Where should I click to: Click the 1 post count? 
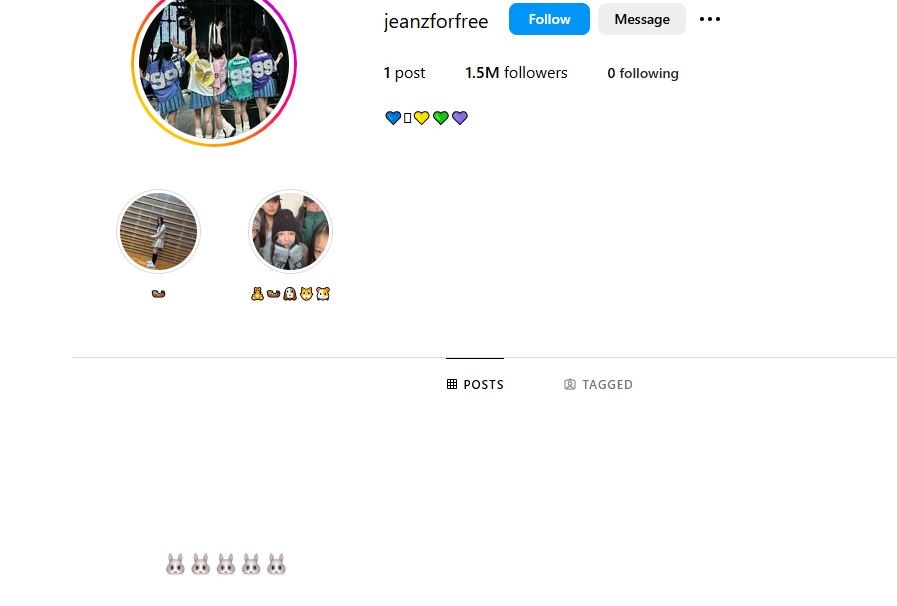tap(404, 73)
